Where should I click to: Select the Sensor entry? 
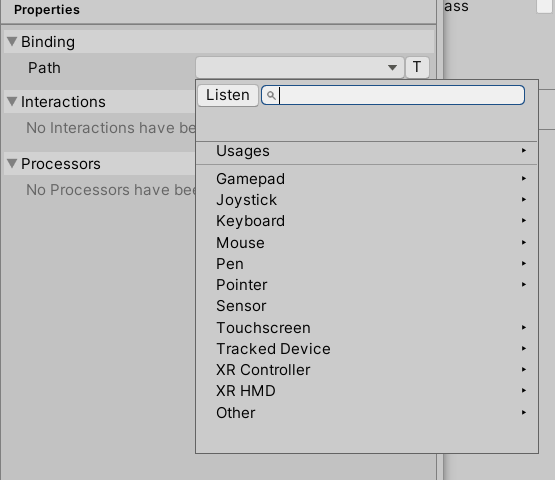367,306
